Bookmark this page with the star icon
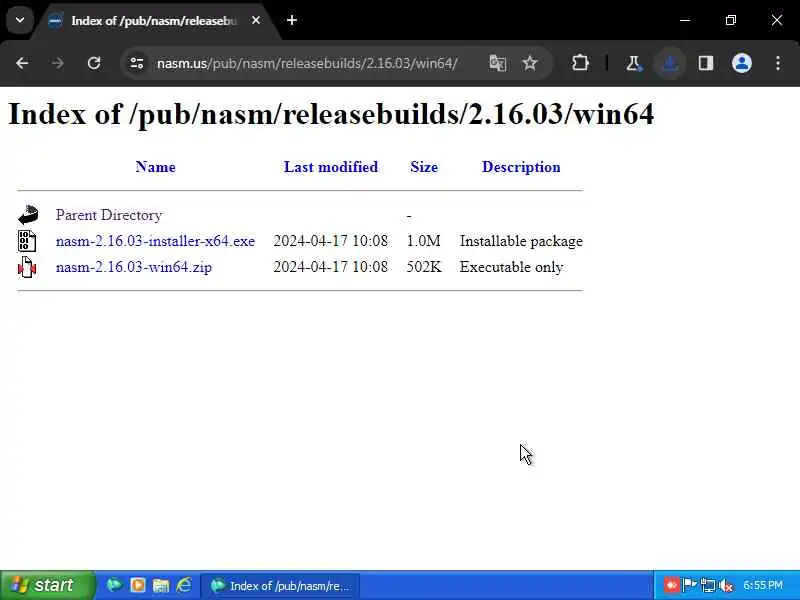 530,63
